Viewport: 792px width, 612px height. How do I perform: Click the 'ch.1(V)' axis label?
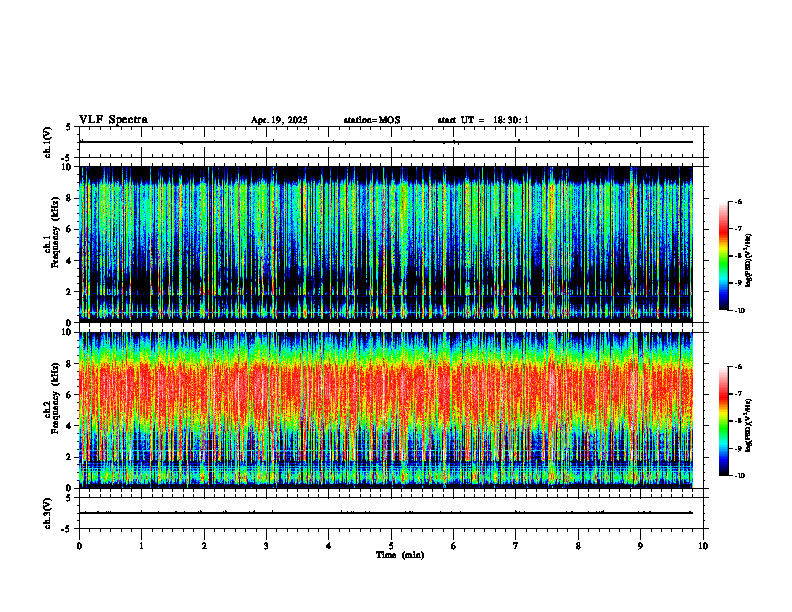(x=47, y=142)
